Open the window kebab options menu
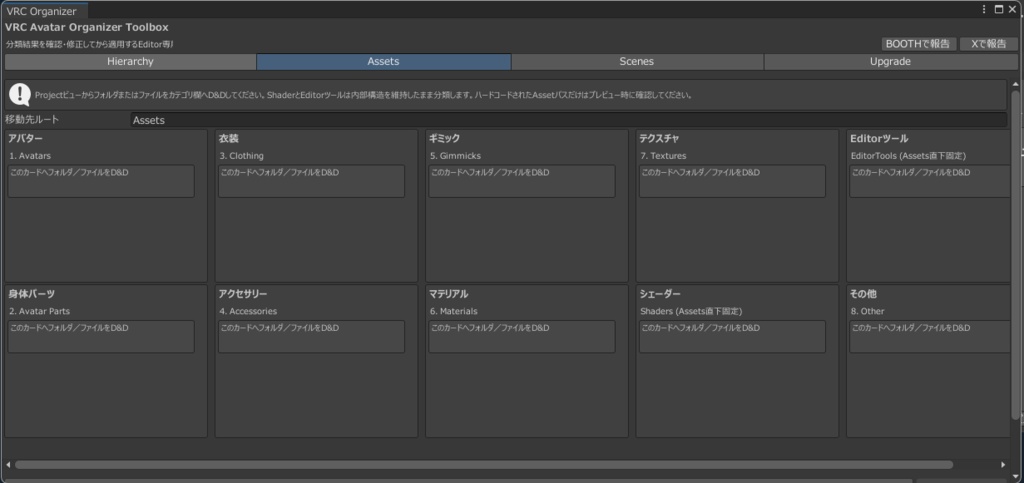1024x483 pixels. 985,9
